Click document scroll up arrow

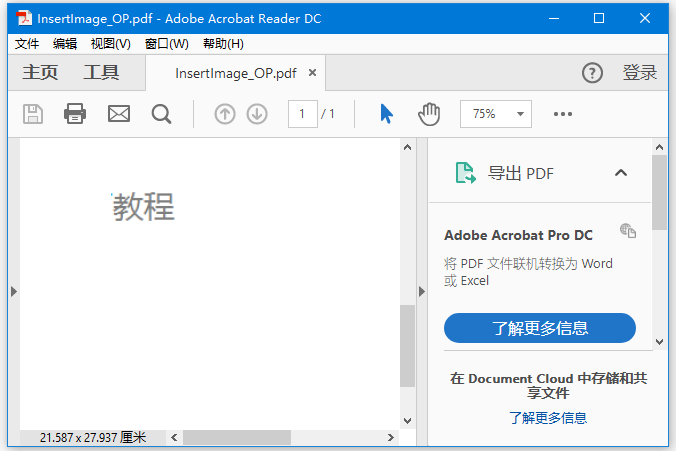pos(407,147)
